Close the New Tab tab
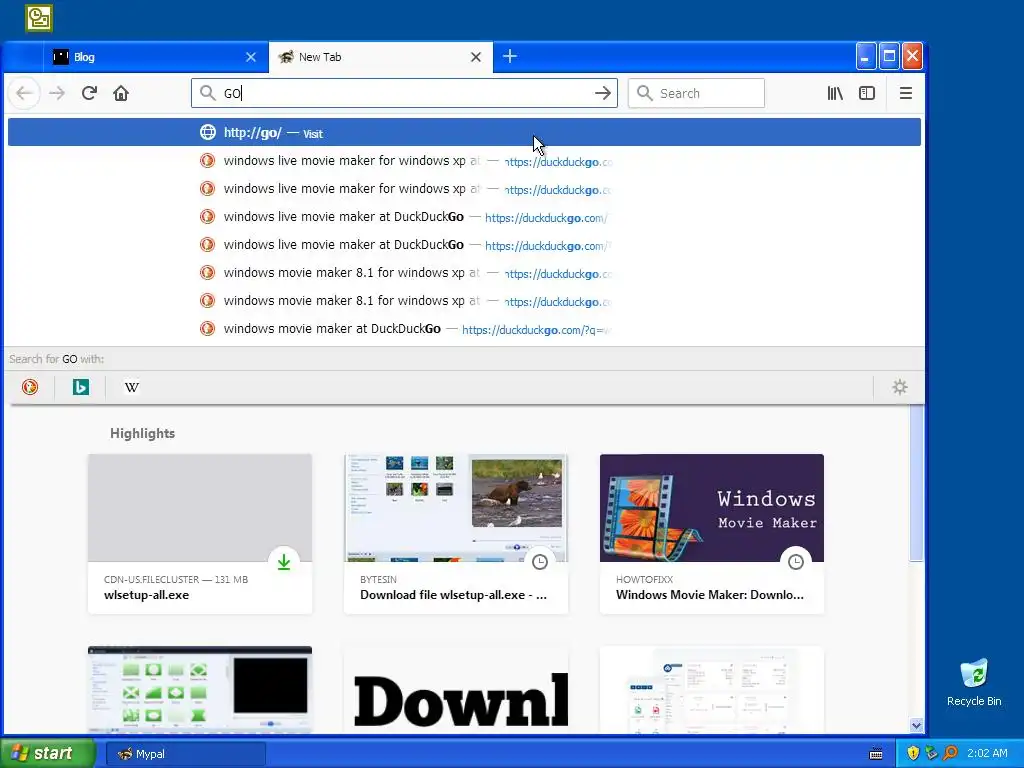This screenshot has height=768, width=1024. [x=476, y=57]
